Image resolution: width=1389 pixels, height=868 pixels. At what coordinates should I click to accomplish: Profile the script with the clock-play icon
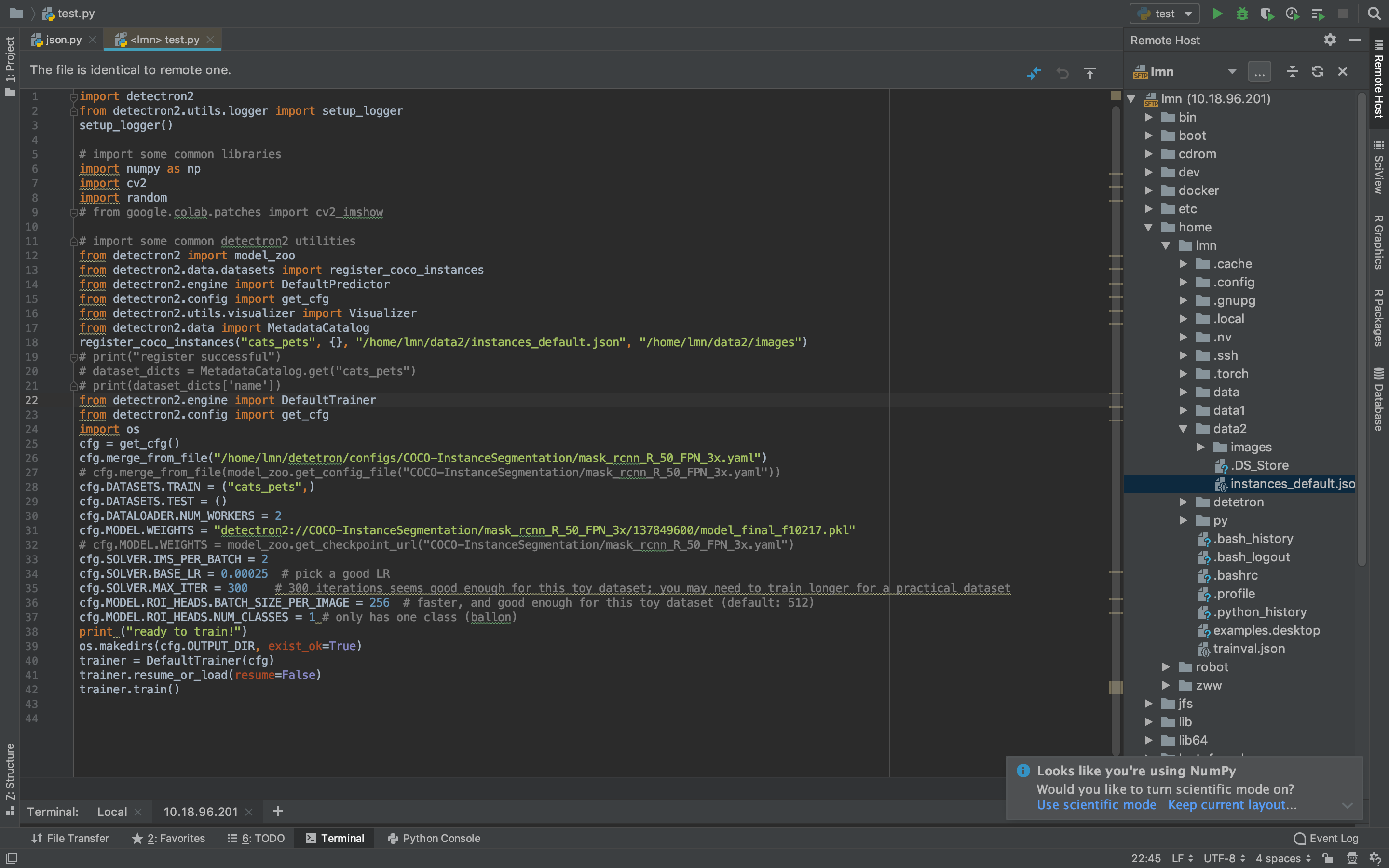tap(1293, 13)
